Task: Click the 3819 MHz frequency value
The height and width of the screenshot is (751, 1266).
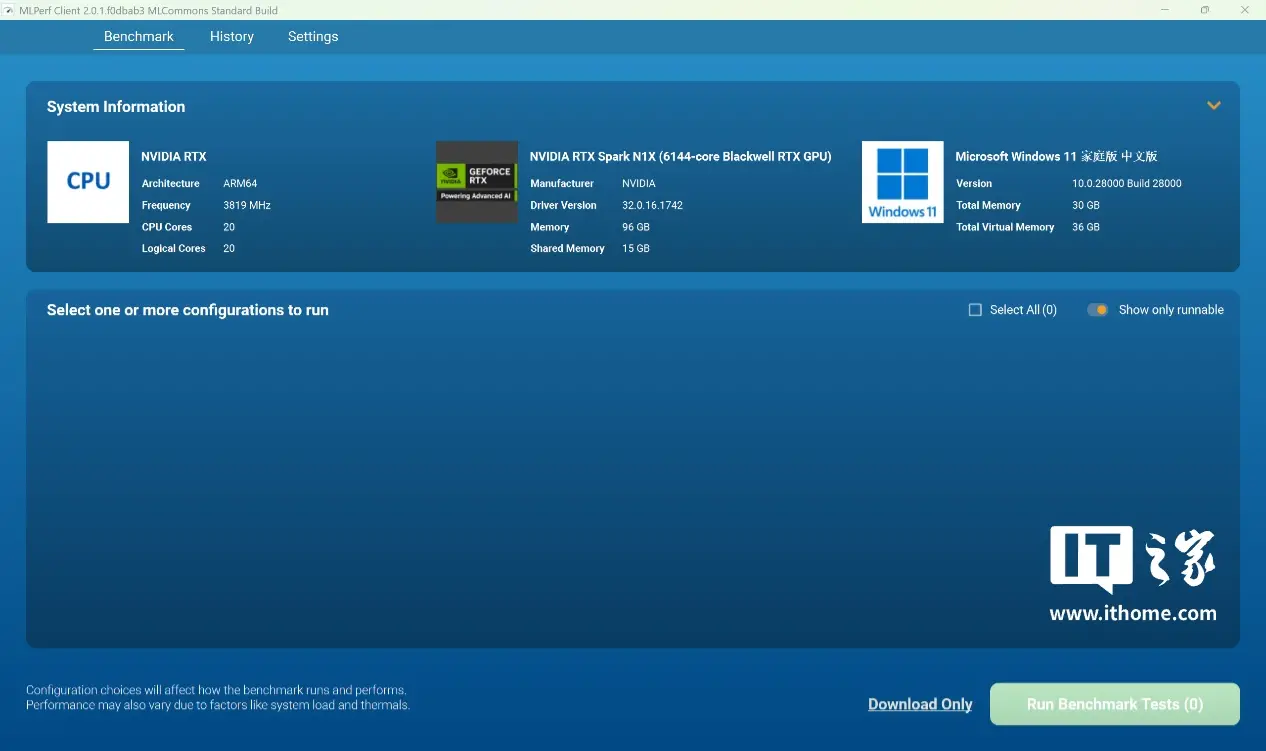Action: (x=247, y=205)
